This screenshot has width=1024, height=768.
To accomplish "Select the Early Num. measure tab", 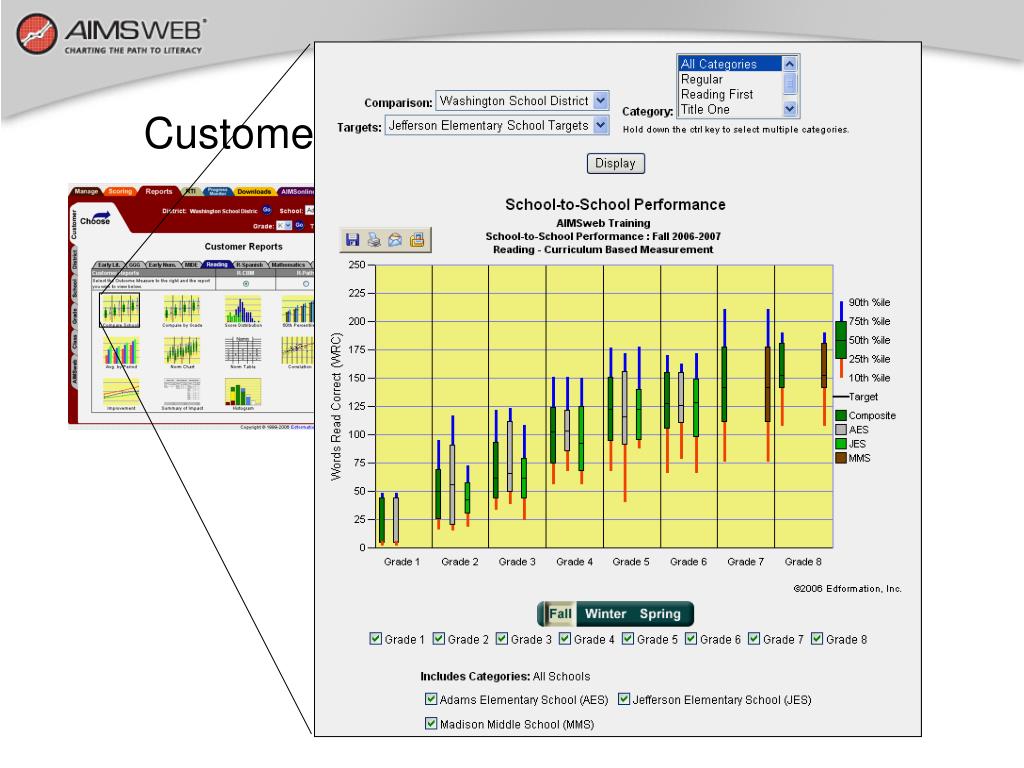I will click(163, 264).
